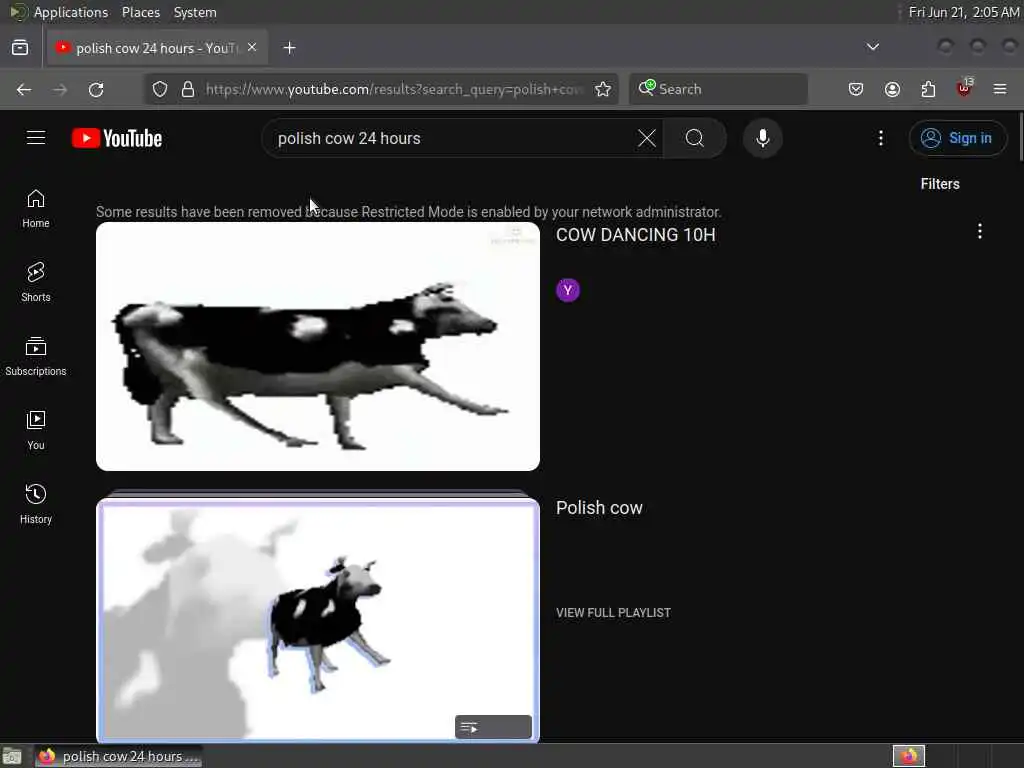Open the You section
This screenshot has height=768, width=1024.
[36, 430]
